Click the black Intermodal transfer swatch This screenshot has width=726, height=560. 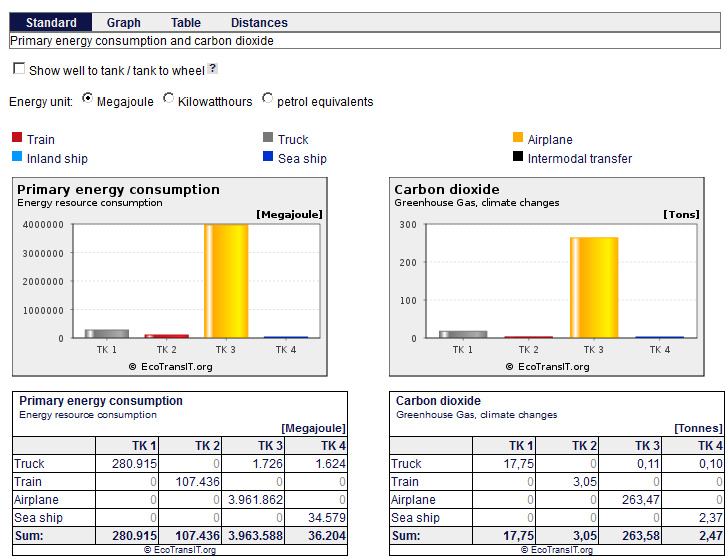pyautogui.click(x=518, y=157)
